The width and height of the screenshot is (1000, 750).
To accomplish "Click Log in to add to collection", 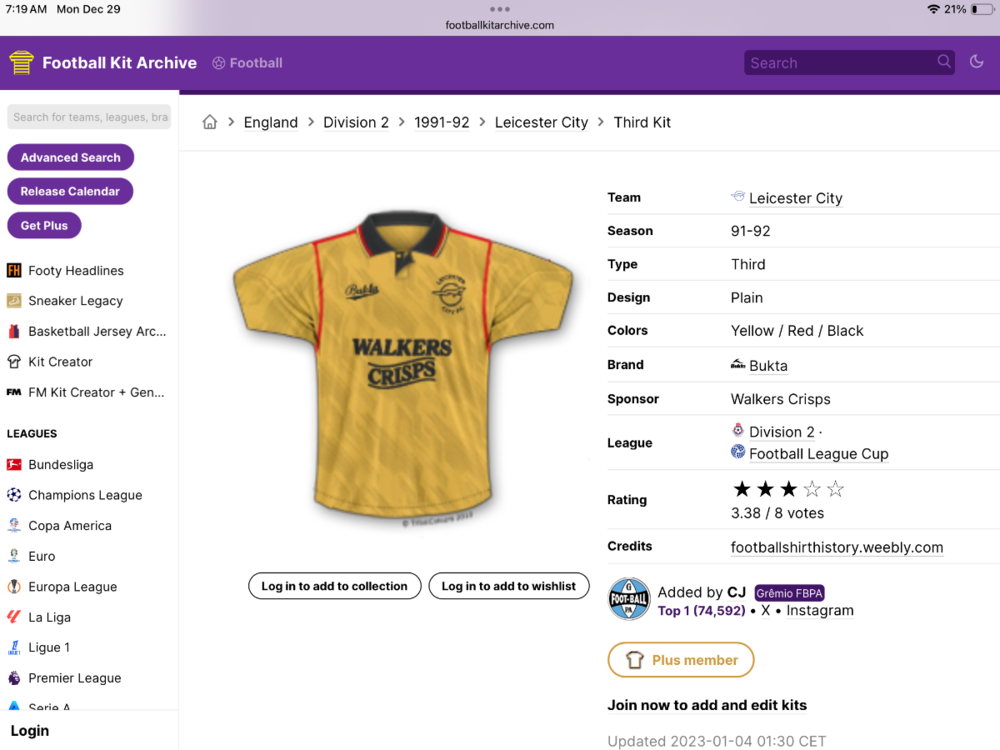I will click(x=334, y=586).
